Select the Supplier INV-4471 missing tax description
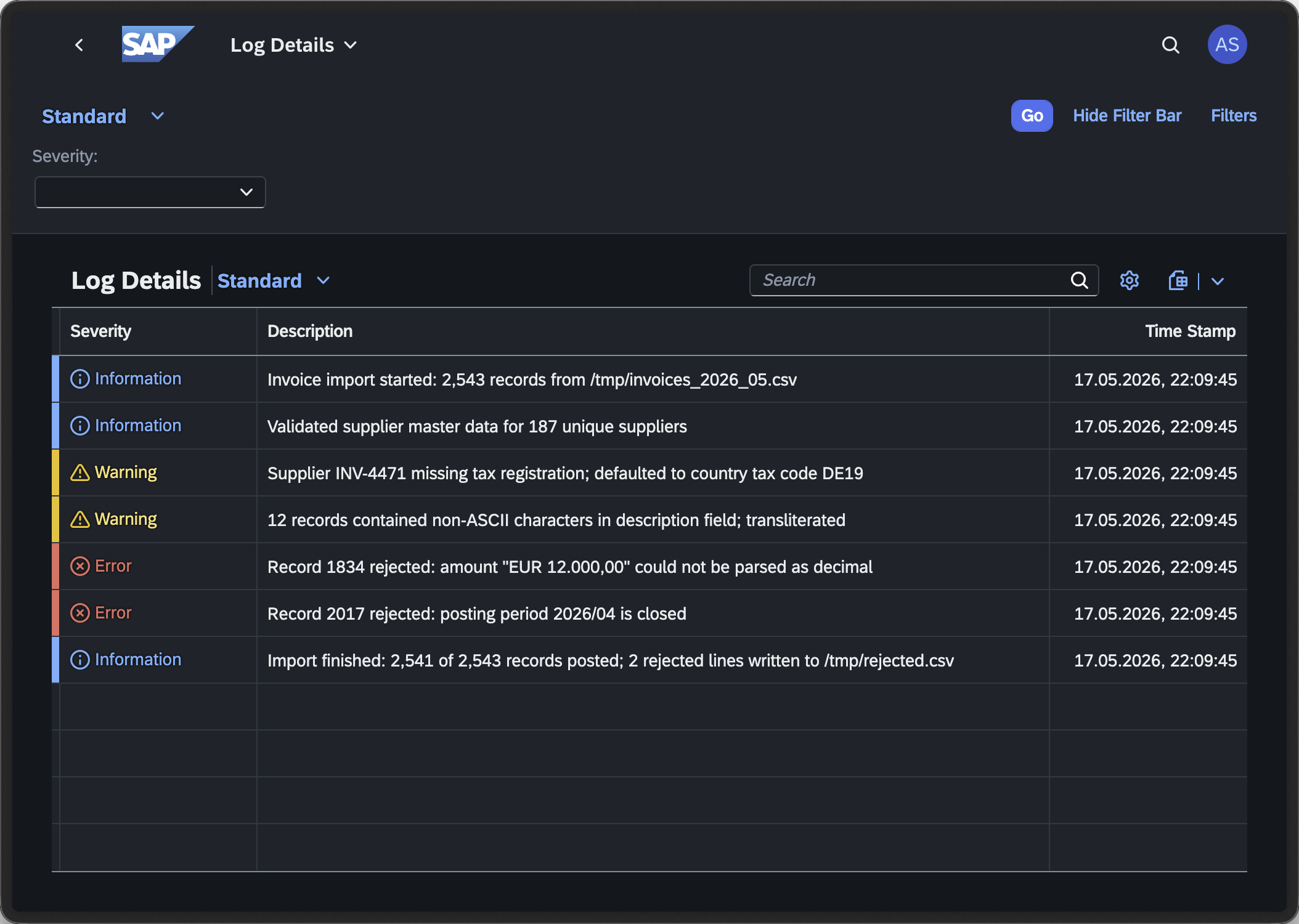The width and height of the screenshot is (1299, 924). coord(565,473)
